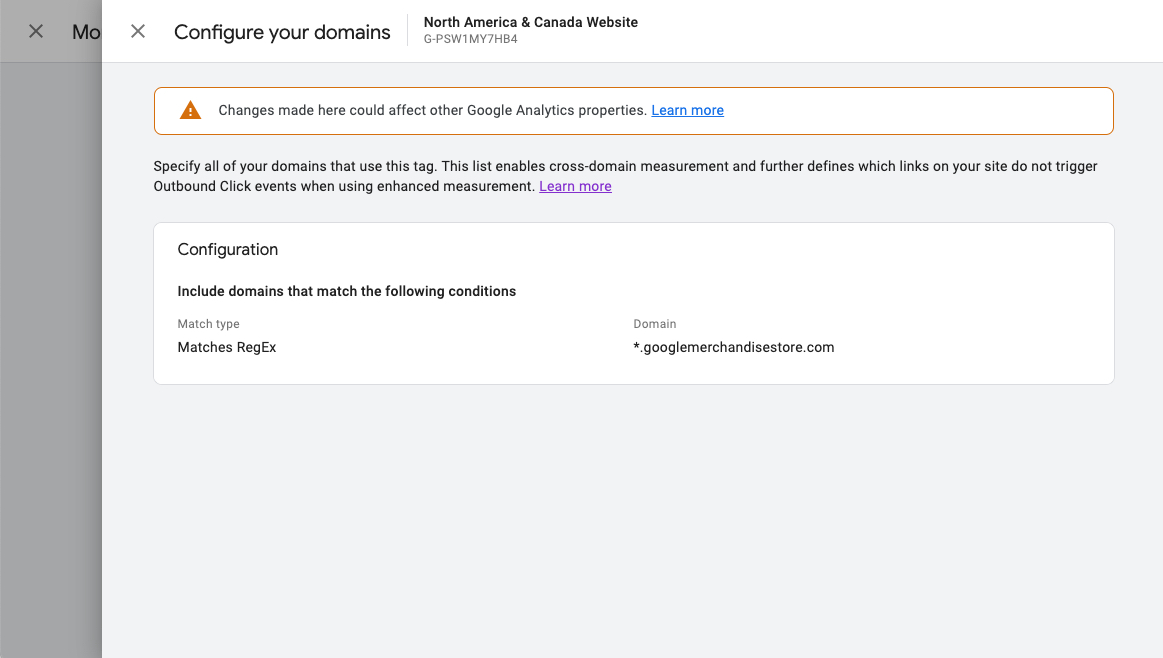Click the Configuration card heading
This screenshot has height=658, width=1163.
pos(228,250)
